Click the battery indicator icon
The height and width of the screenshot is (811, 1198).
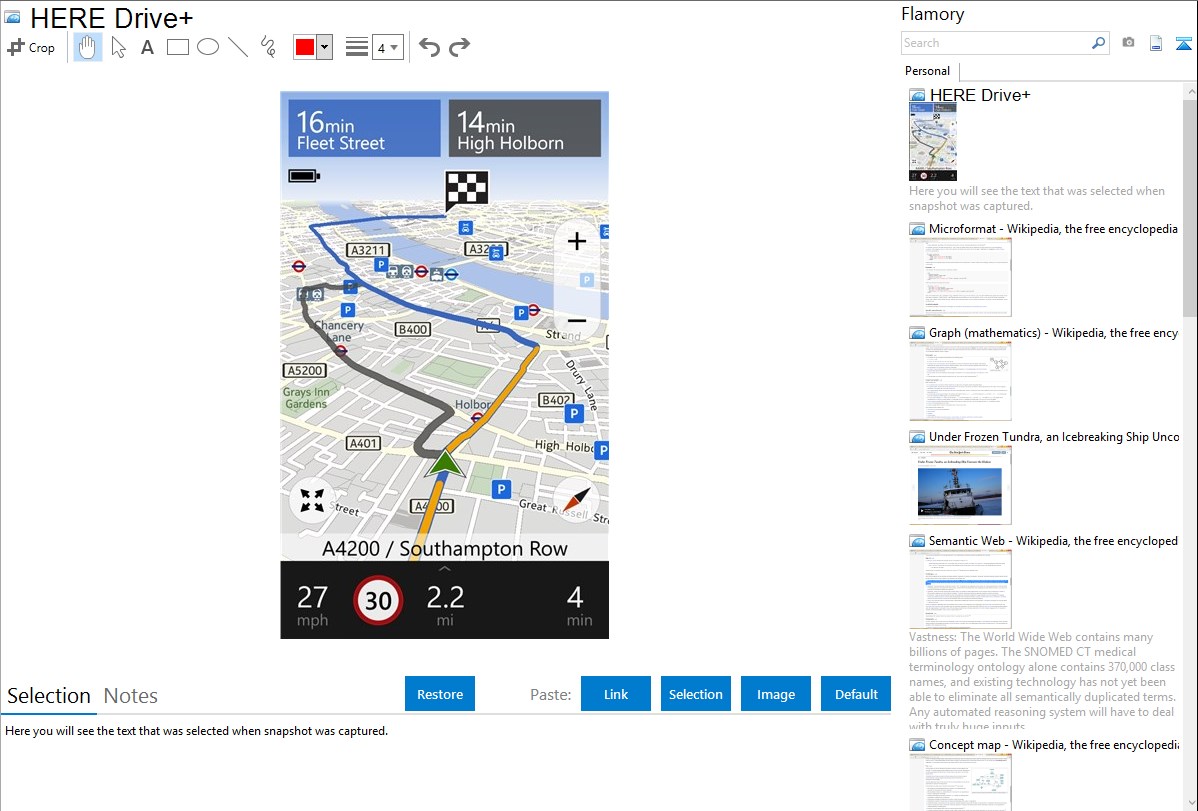point(304,176)
